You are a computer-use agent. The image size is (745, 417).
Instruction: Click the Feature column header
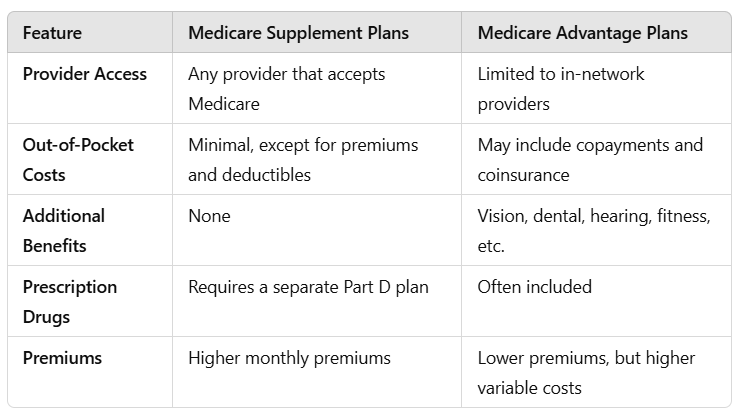coord(52,33)
